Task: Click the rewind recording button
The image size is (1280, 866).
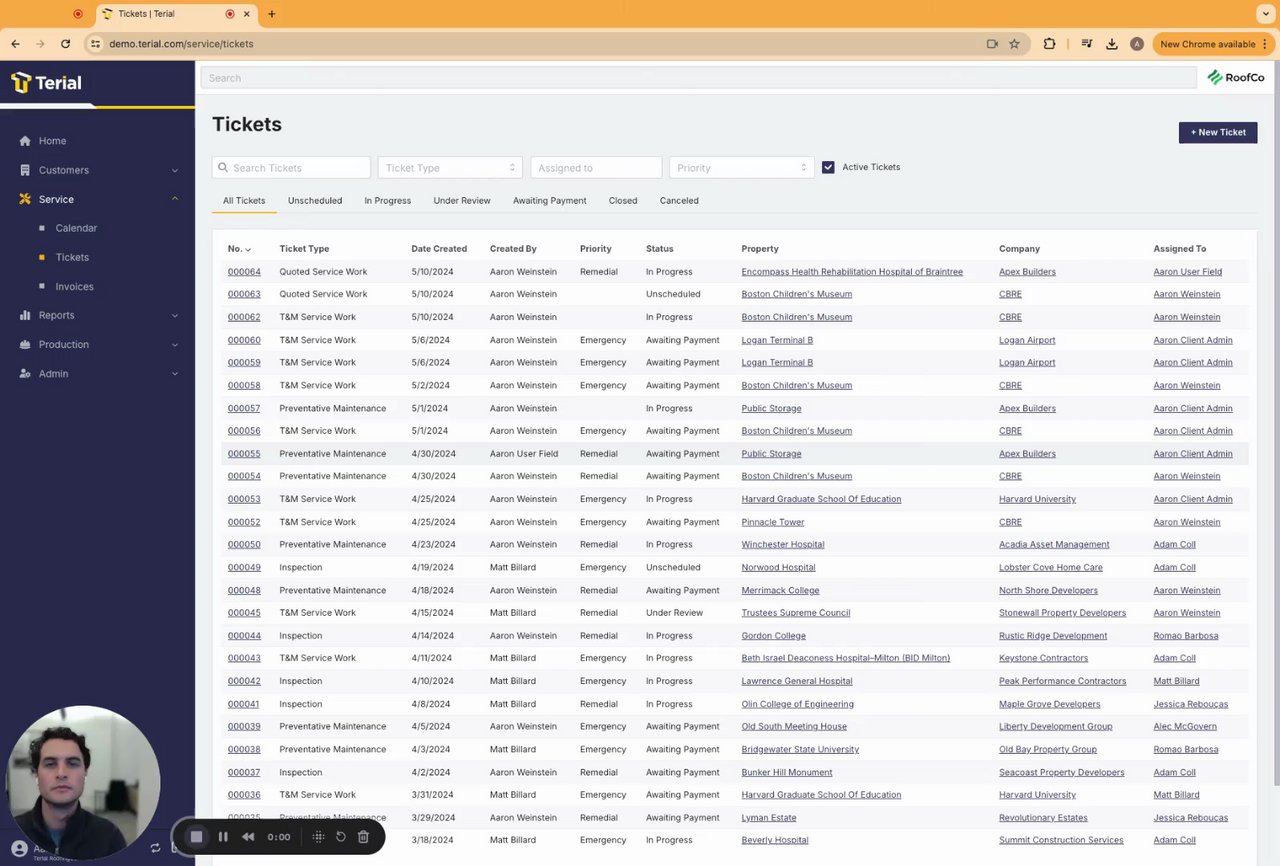Action: [x=248, y=837]
